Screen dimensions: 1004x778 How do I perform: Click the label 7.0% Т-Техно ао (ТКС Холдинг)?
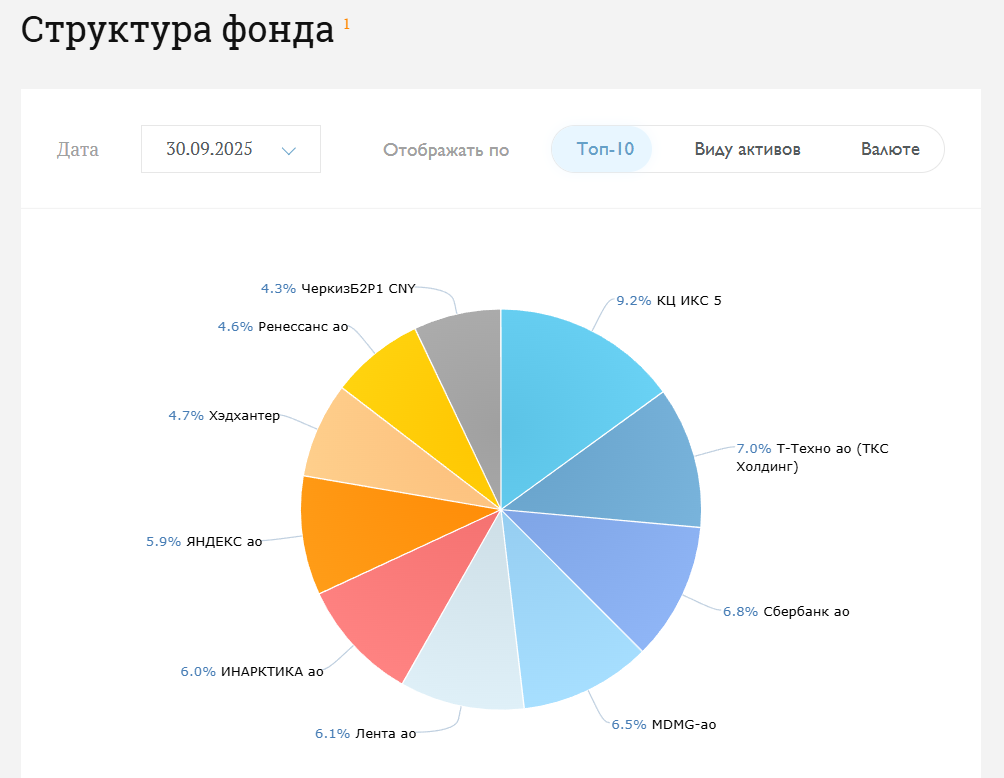pos(812,457)
